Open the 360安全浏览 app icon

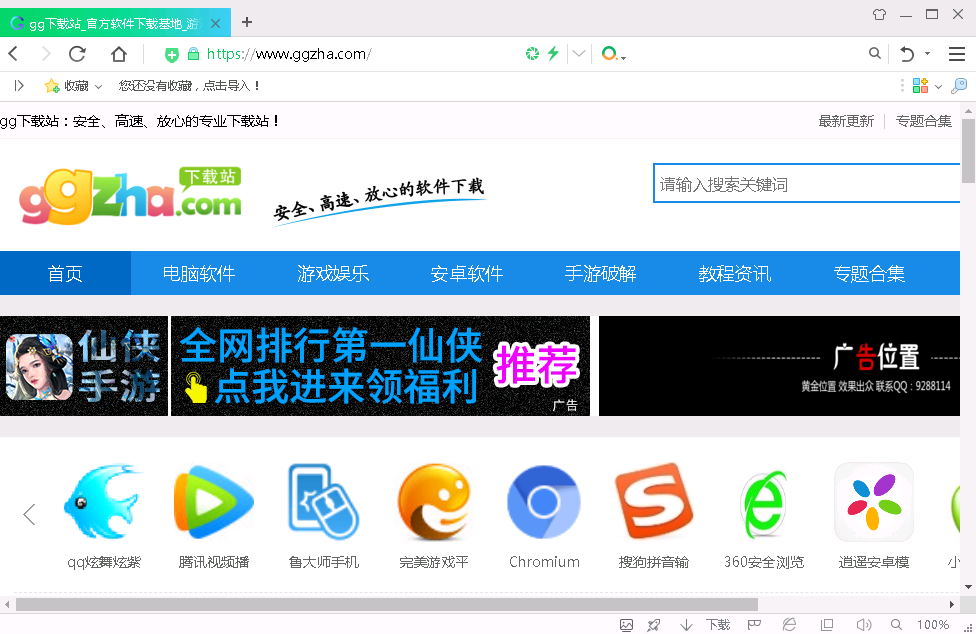[764, 504]
